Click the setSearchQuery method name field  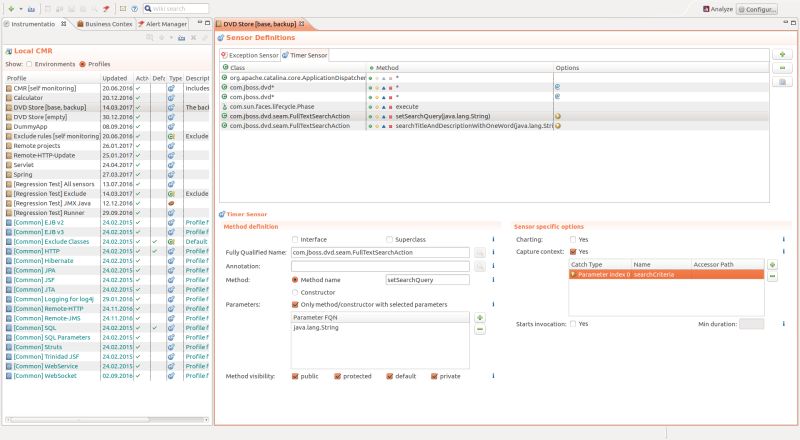point(428,280)
